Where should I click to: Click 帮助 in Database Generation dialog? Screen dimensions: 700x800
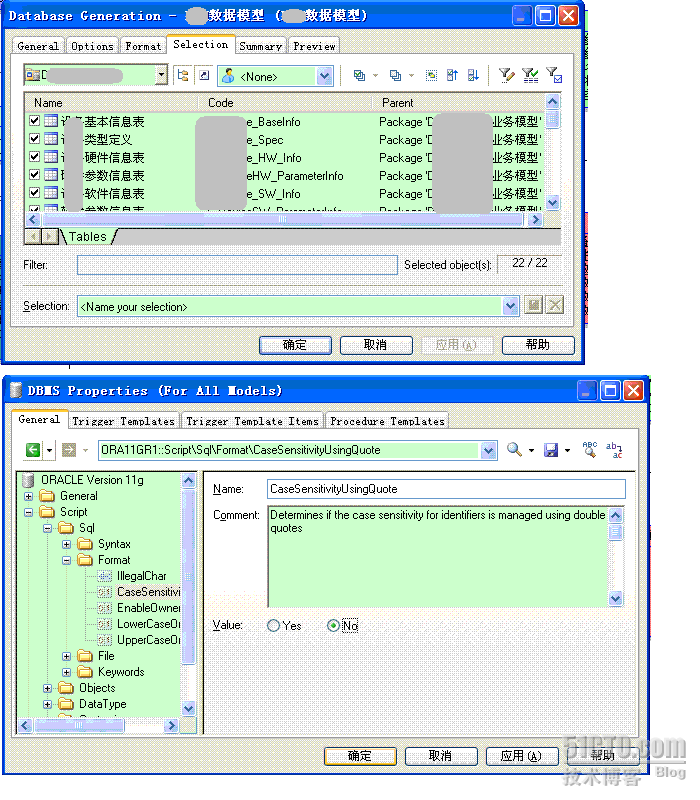coord(538,345)
